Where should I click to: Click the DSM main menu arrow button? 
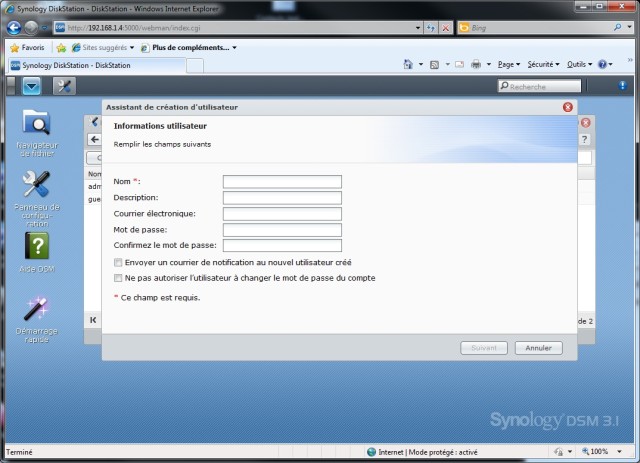point(32,86)
